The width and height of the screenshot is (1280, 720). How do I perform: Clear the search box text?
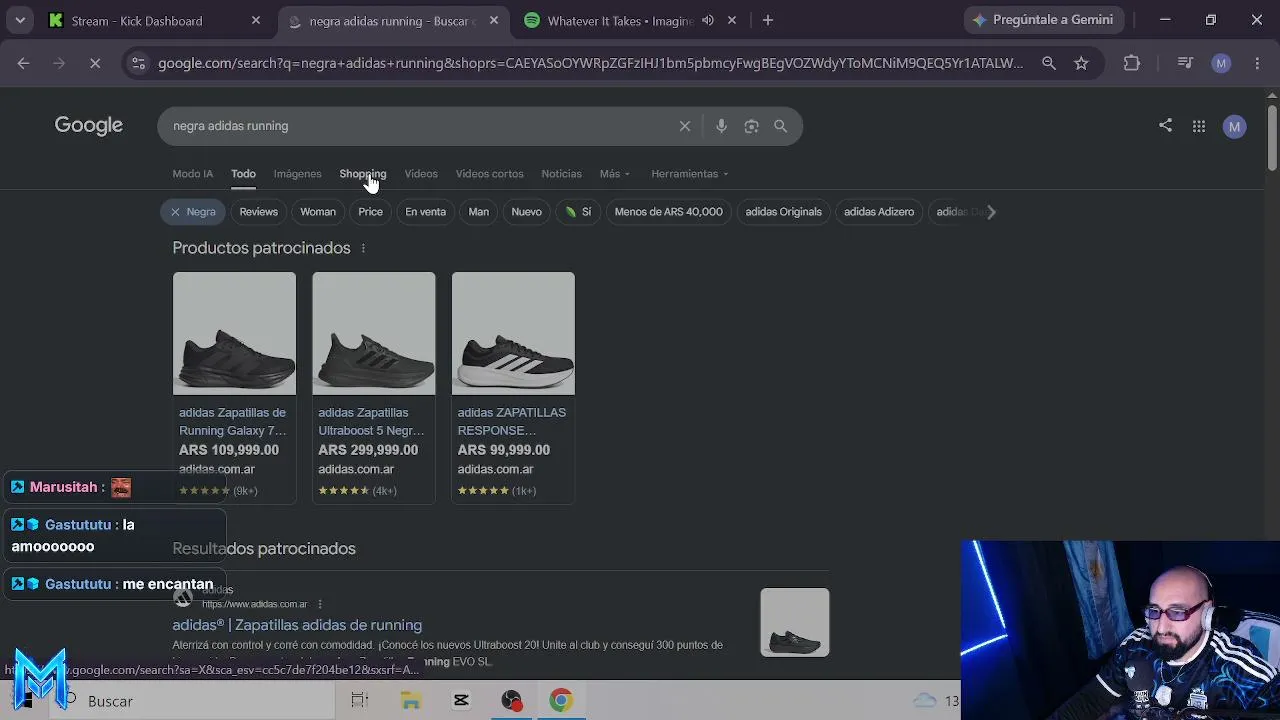685,126
